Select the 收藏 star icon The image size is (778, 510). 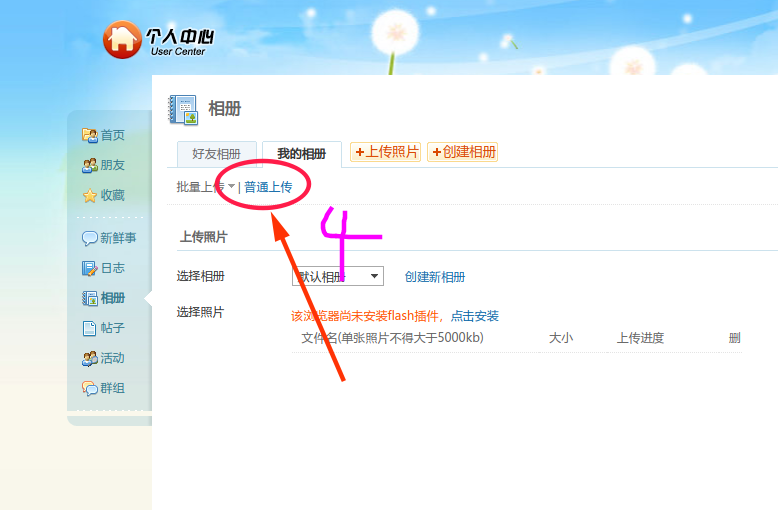click(x=90, y=195)
